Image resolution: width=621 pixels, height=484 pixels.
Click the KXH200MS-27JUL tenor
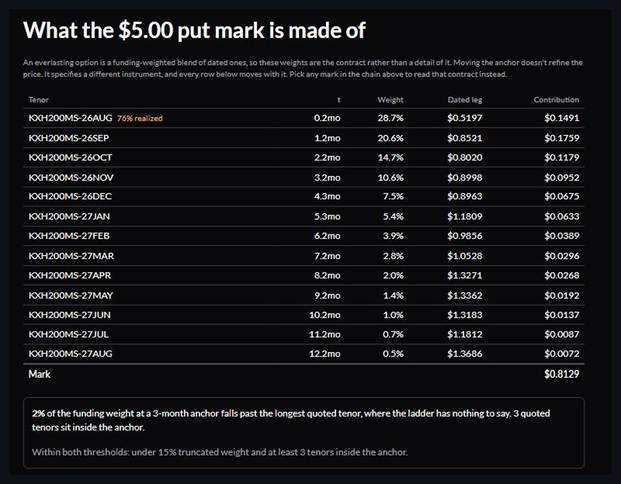click(x=69, y=334)
